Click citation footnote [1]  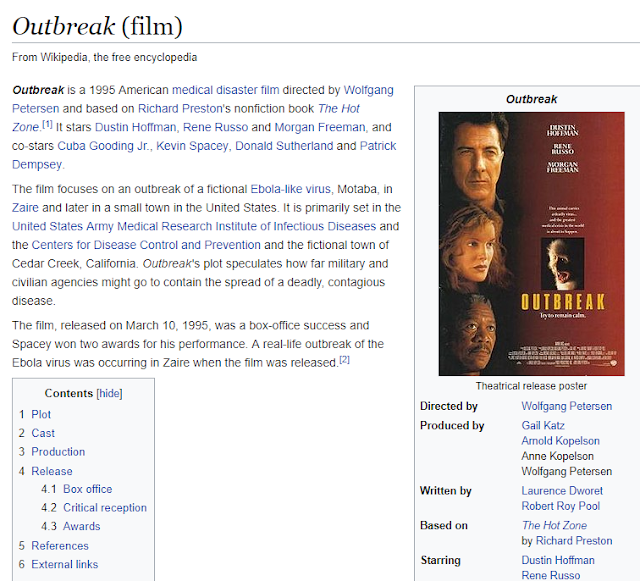(x=47, y=125)
